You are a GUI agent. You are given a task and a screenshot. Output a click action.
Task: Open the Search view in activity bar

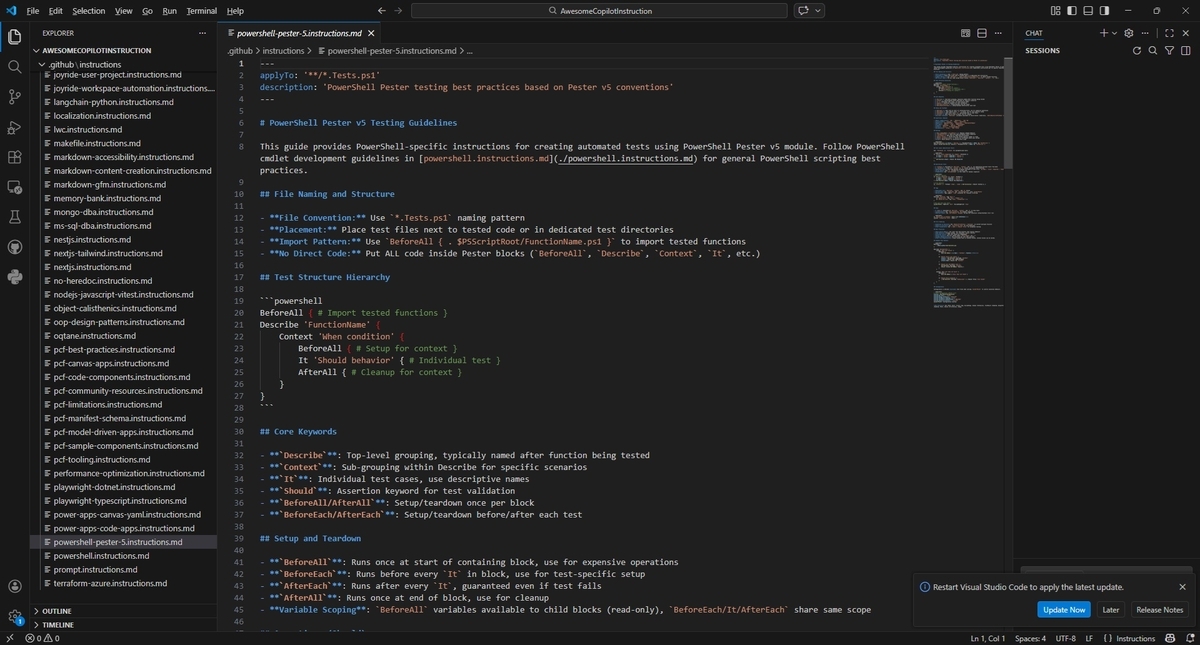tap(14, 67)
